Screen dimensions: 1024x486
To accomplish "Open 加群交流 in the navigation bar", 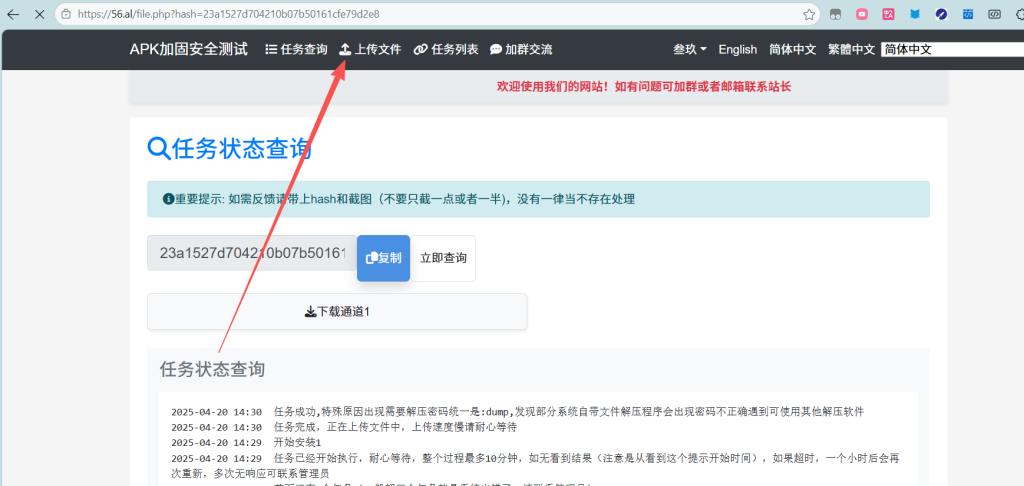I will coord(521,49).
